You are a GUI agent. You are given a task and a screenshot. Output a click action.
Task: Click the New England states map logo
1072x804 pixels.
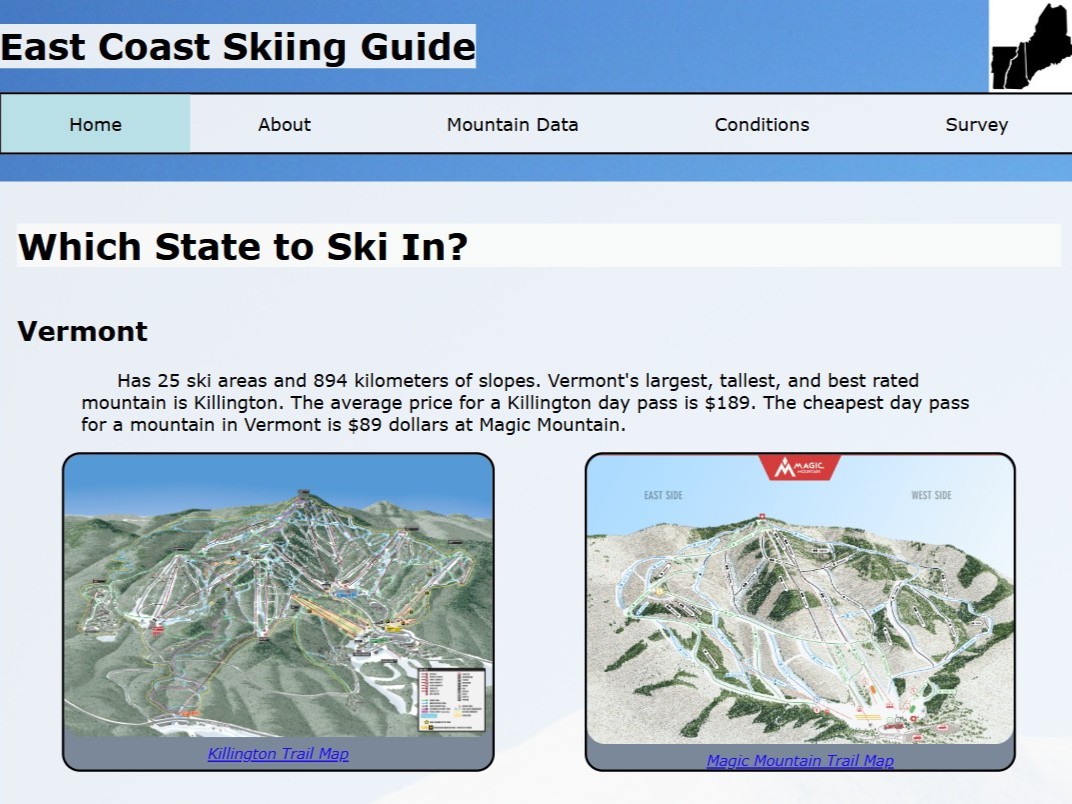click(1030, 46)
